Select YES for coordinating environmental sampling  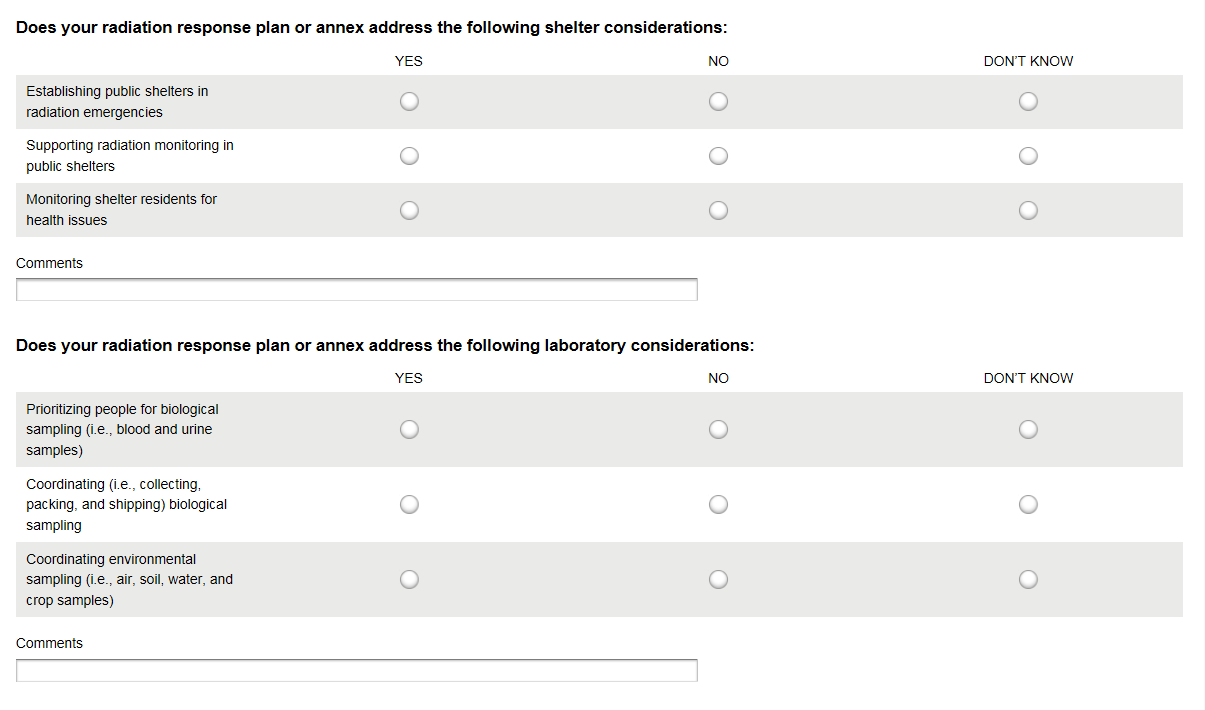tap(409, 579)
